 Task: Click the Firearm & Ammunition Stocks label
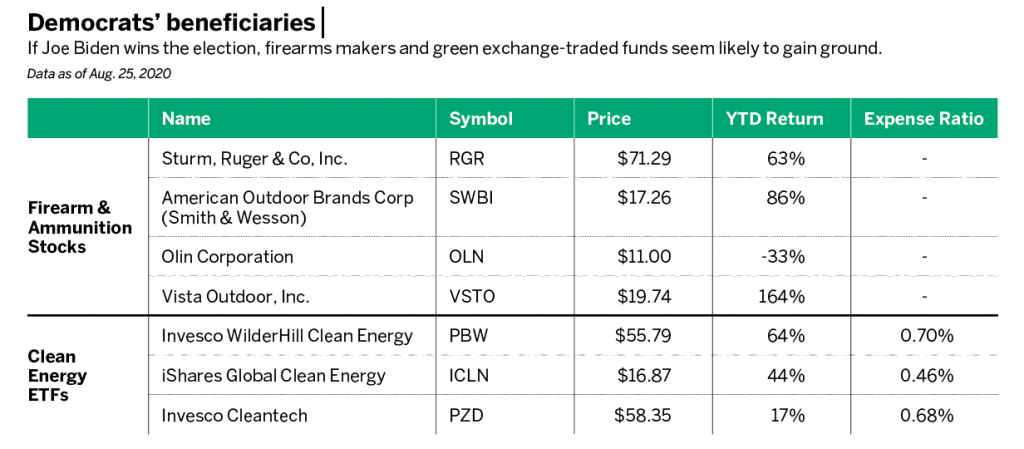(80, 228)
